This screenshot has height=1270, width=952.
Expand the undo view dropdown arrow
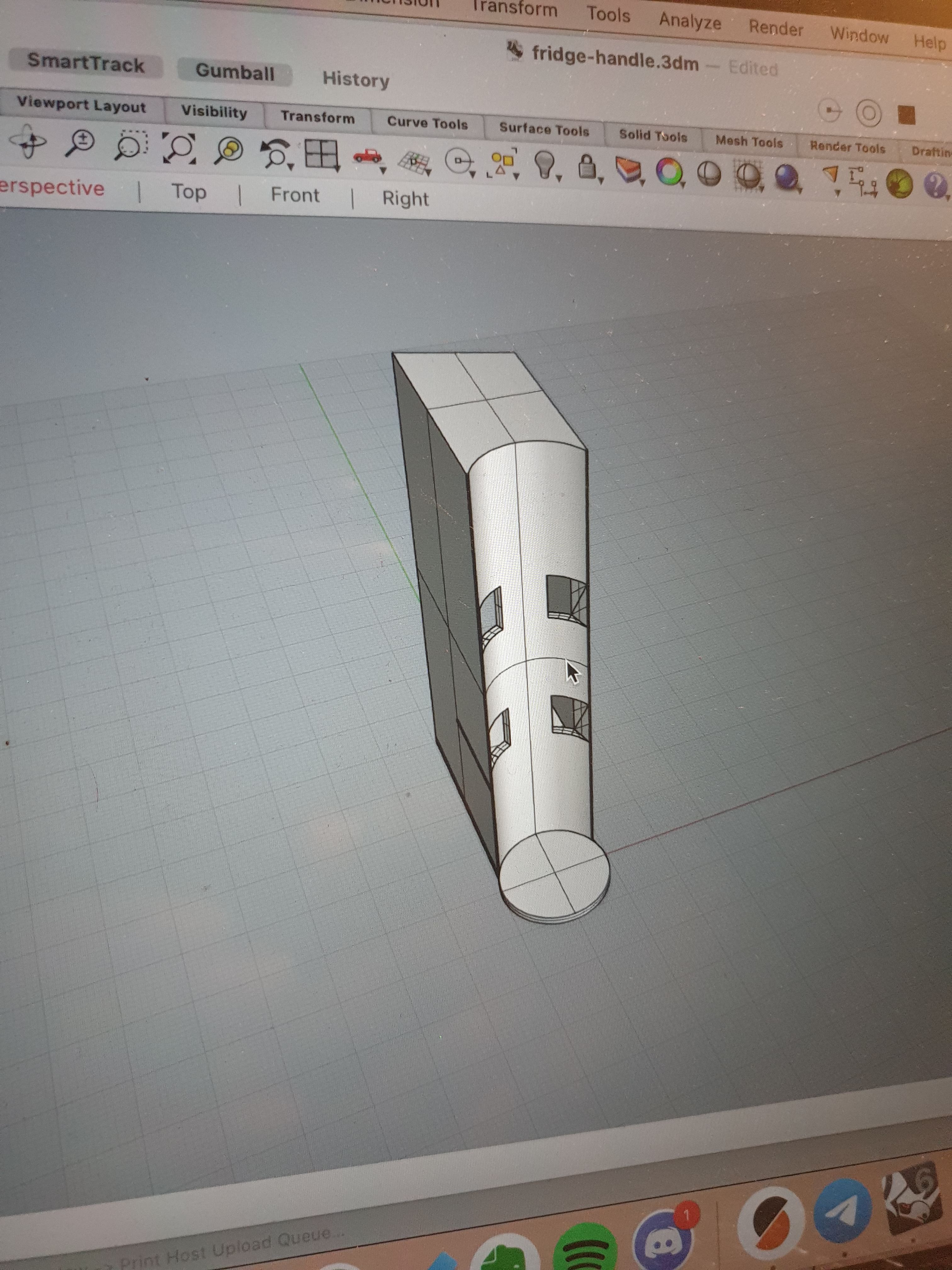(291, 167)
